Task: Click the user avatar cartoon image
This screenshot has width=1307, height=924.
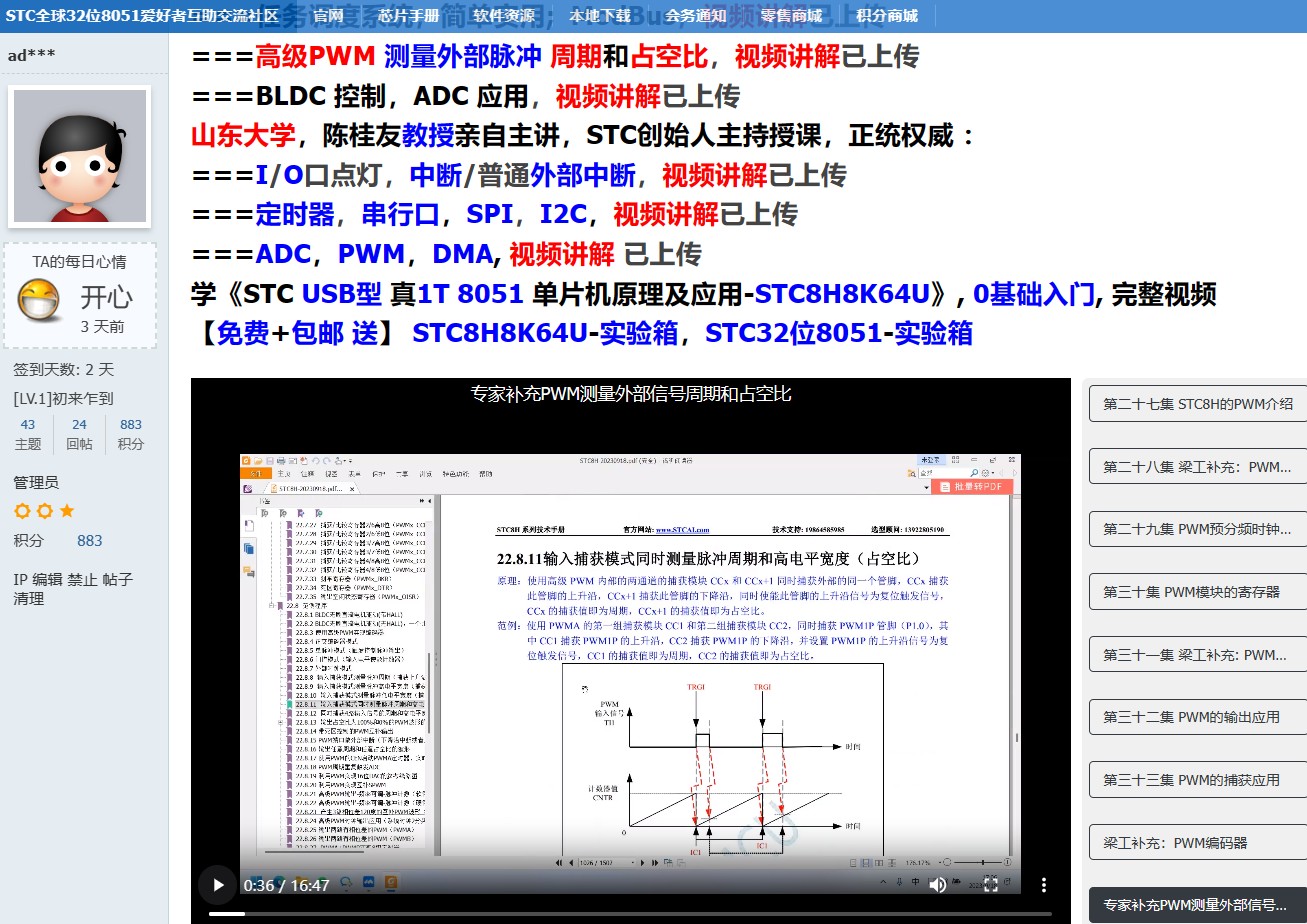Action: coord(79,155)
